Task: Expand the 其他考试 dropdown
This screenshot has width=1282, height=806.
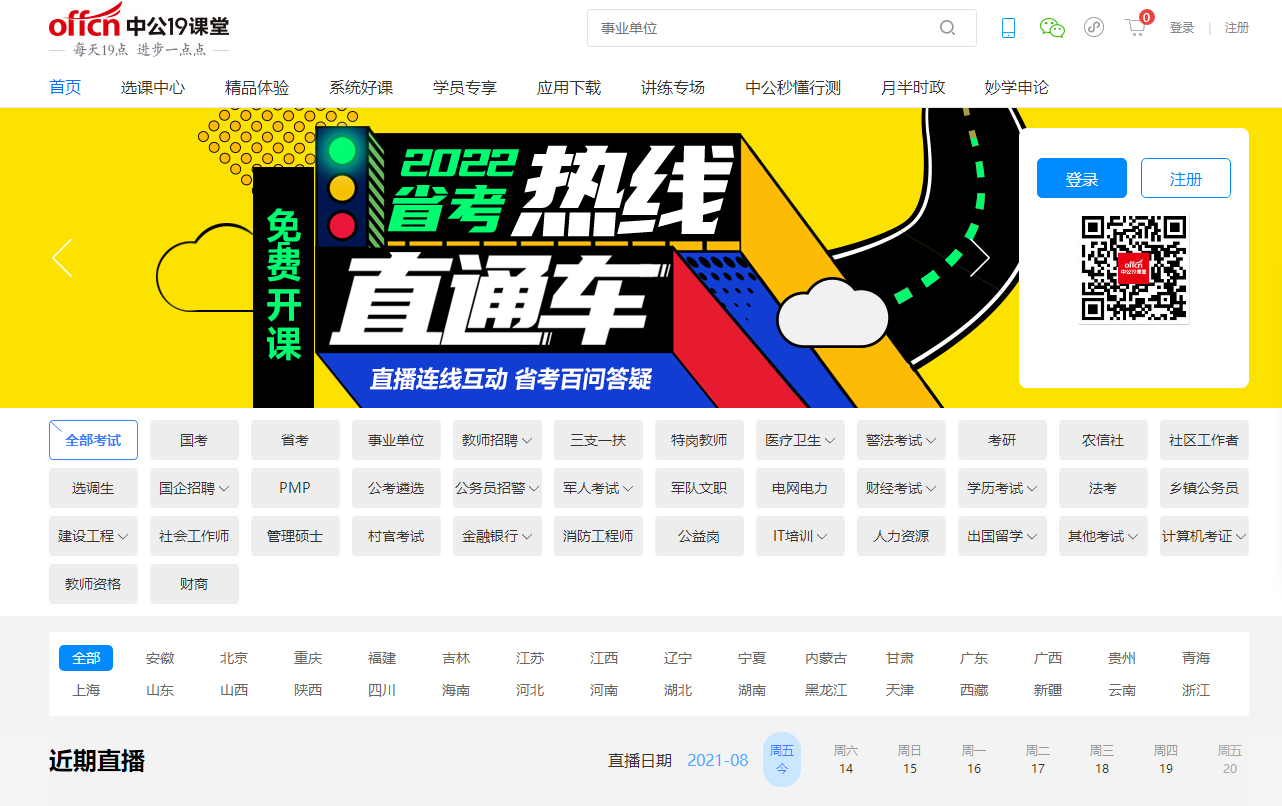Action: pyautogui.click(x=1103, y=536)
